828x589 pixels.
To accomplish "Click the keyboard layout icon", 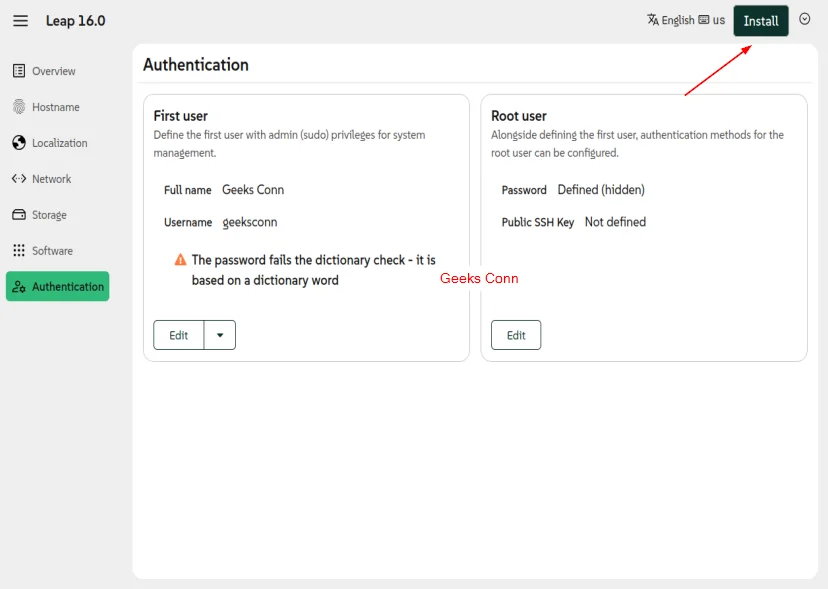I will click(x=704, y=20).
